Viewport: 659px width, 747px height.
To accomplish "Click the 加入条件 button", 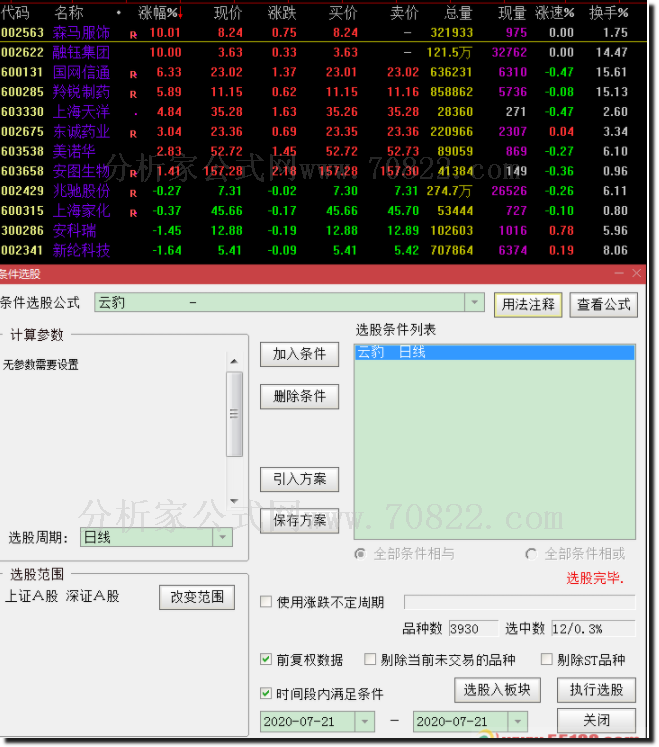I will [299, 354].
